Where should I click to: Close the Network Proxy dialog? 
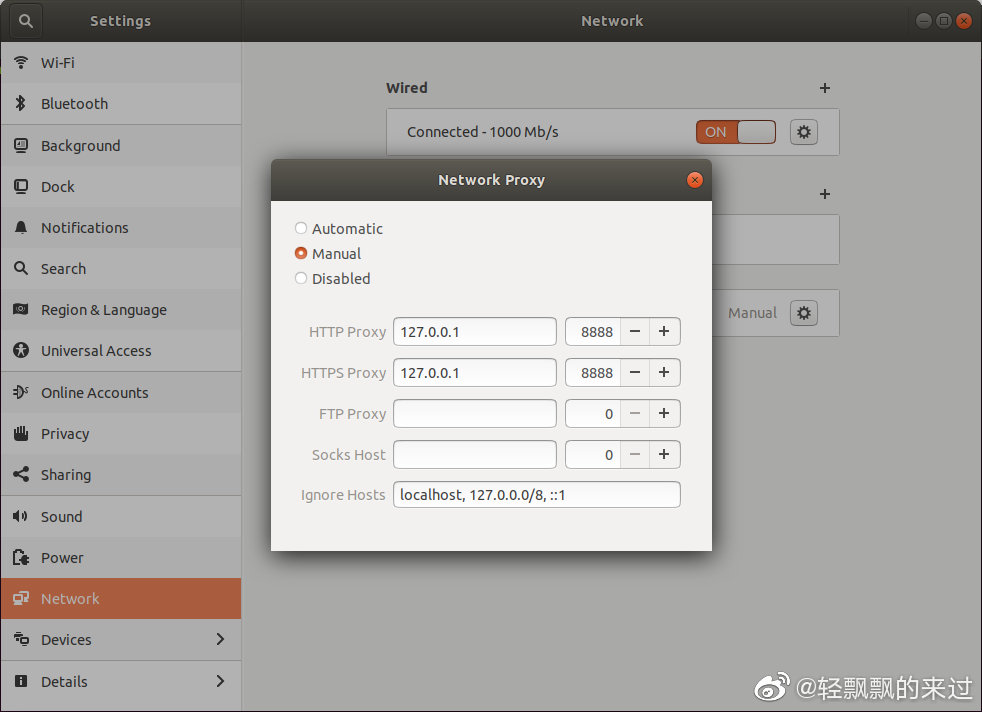[695, 180]
